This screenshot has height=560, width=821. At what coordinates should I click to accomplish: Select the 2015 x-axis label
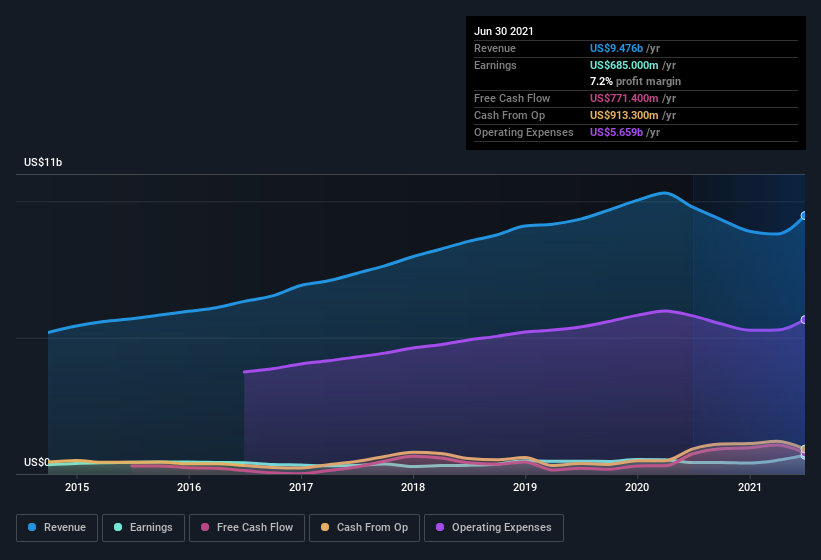(x=77, y=487)
